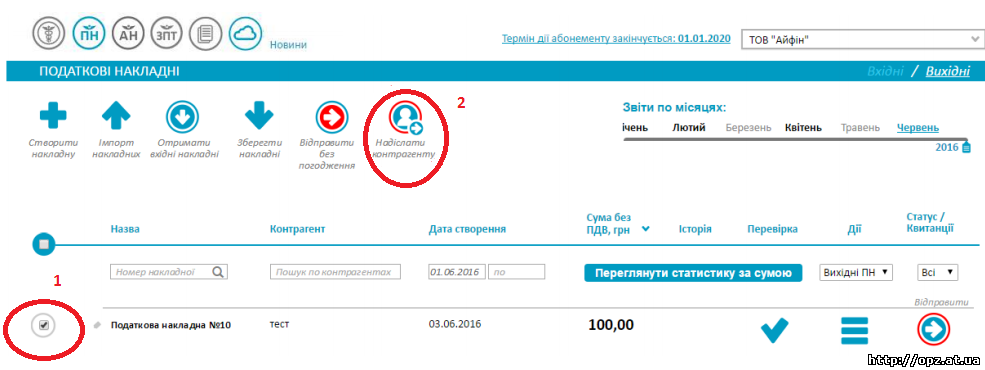The width and height of the screenshot is (985, 370).
Task: Click the months timeline slider bar
Action: pos(796,138)
